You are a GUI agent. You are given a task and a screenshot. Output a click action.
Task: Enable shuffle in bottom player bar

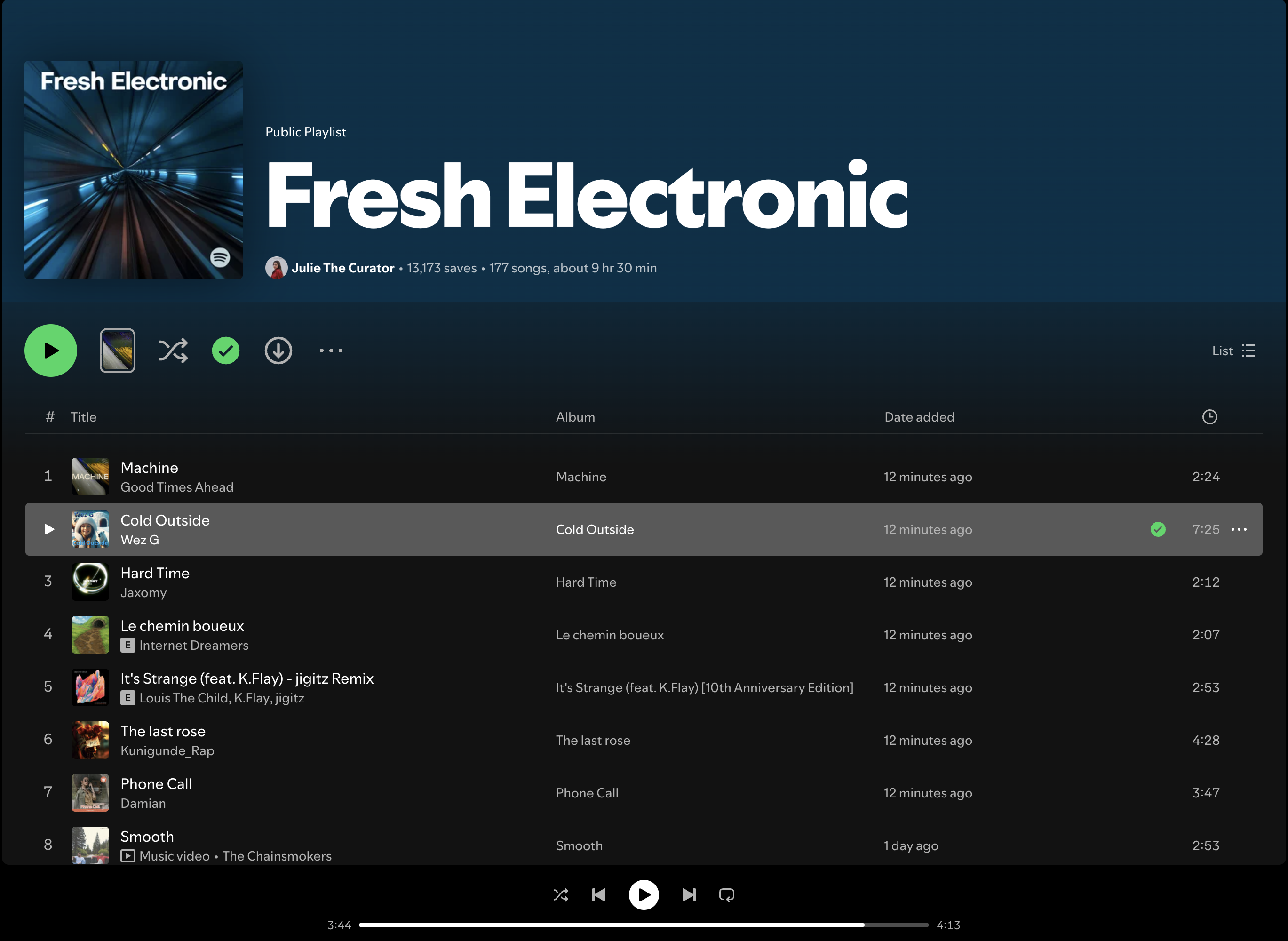coord(560,895)
